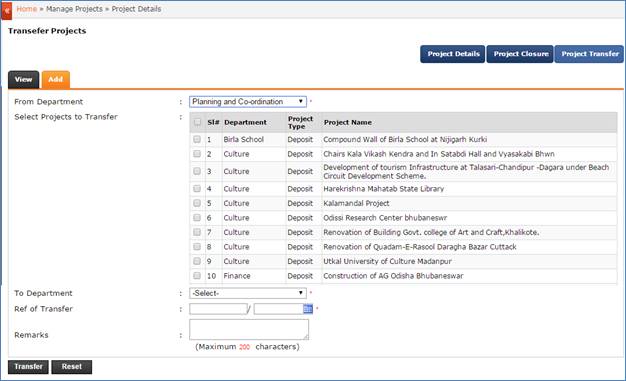Click the Transfer button at bottom

click(28, 367)
